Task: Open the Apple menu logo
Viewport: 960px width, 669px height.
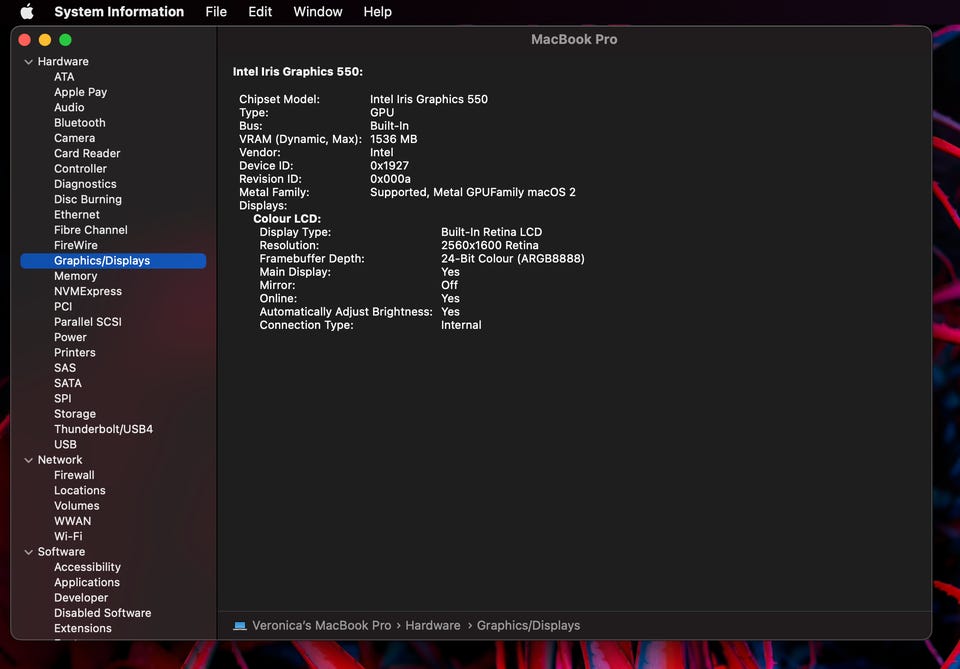Action: point(27,12)
